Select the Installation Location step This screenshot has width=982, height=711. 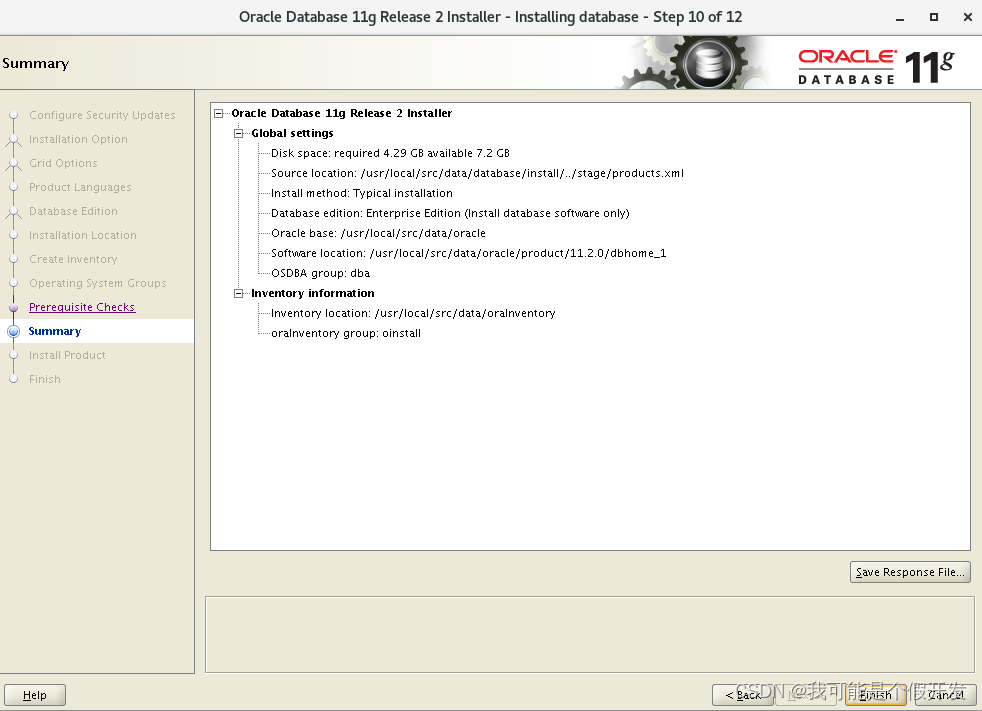coord(83,235)
